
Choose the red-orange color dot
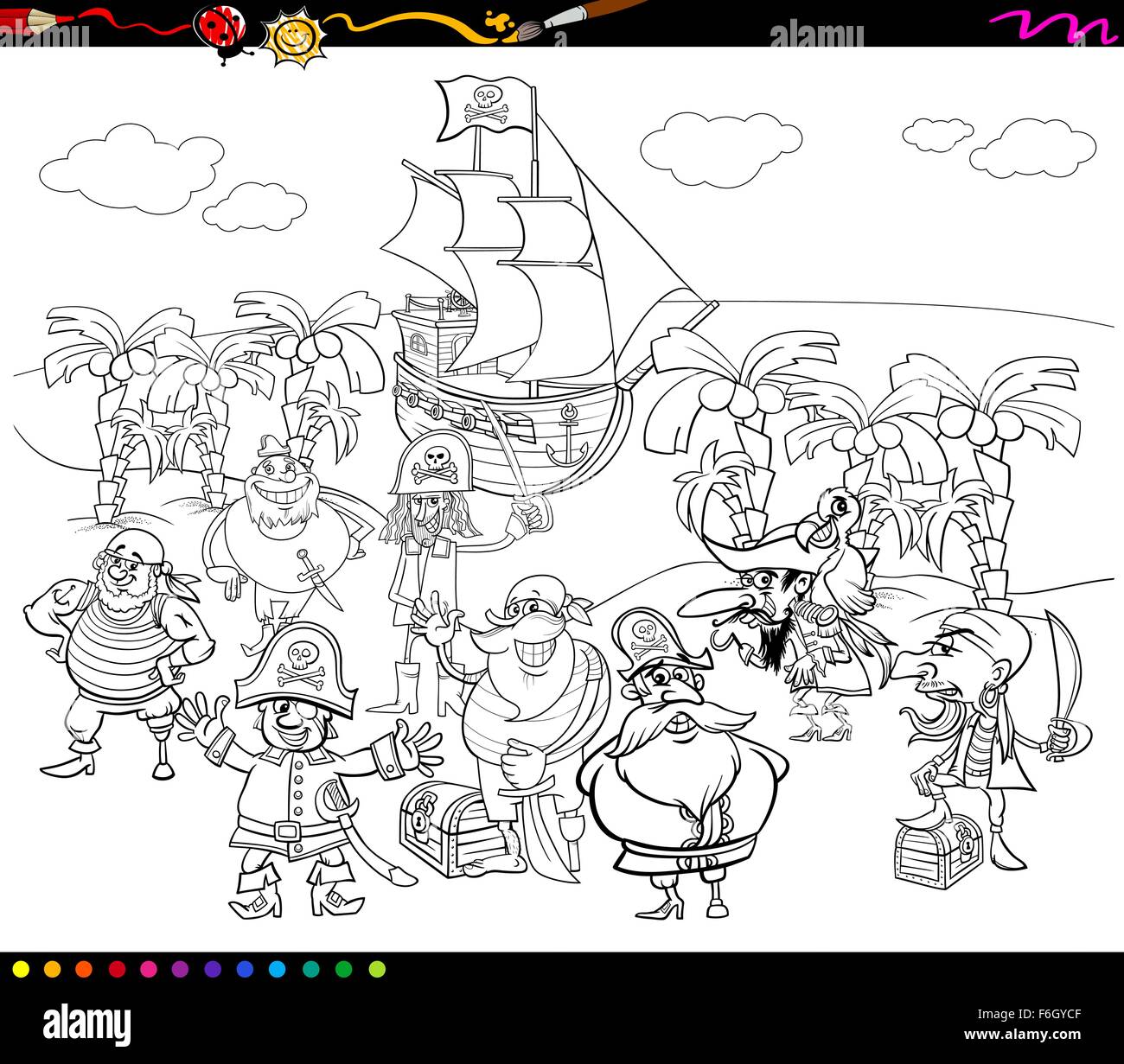click(x=85, y=969)
